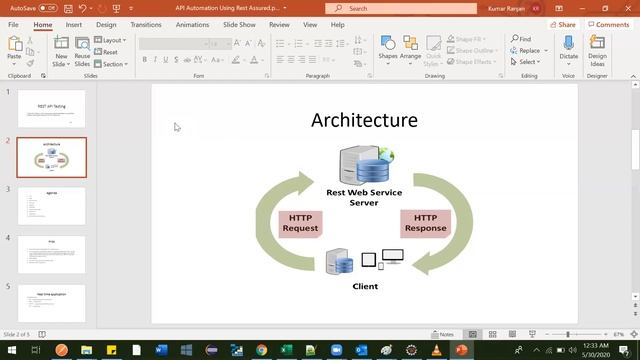Click into the Search box
This screenshot has width=640, height=360.
(x=401, y=8)
